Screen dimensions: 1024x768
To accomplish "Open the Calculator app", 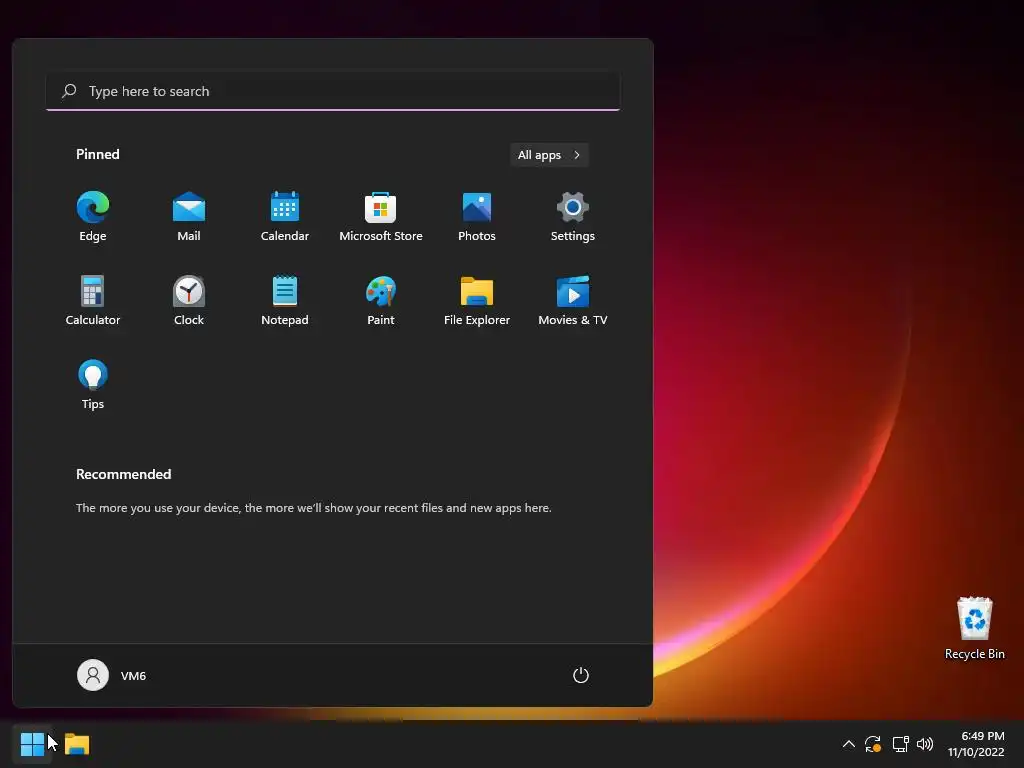I will 93,300.
